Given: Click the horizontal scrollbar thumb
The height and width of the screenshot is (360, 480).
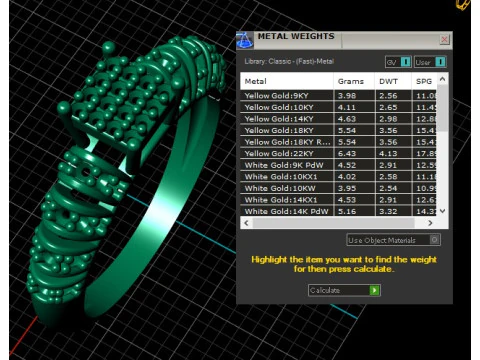Looking at the screenshot, I should (333, 223).
